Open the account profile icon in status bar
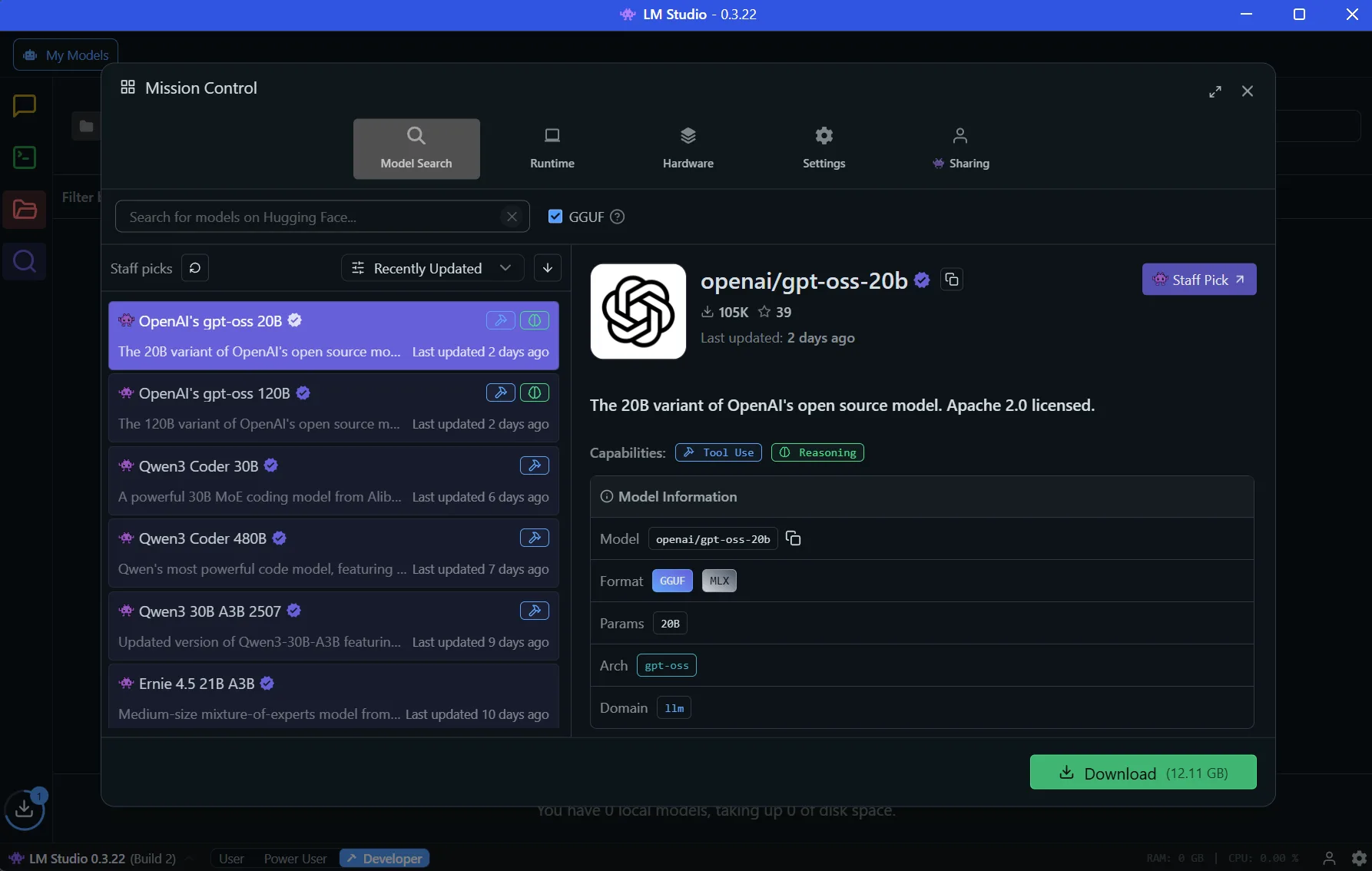 [x=1329, y=858]
